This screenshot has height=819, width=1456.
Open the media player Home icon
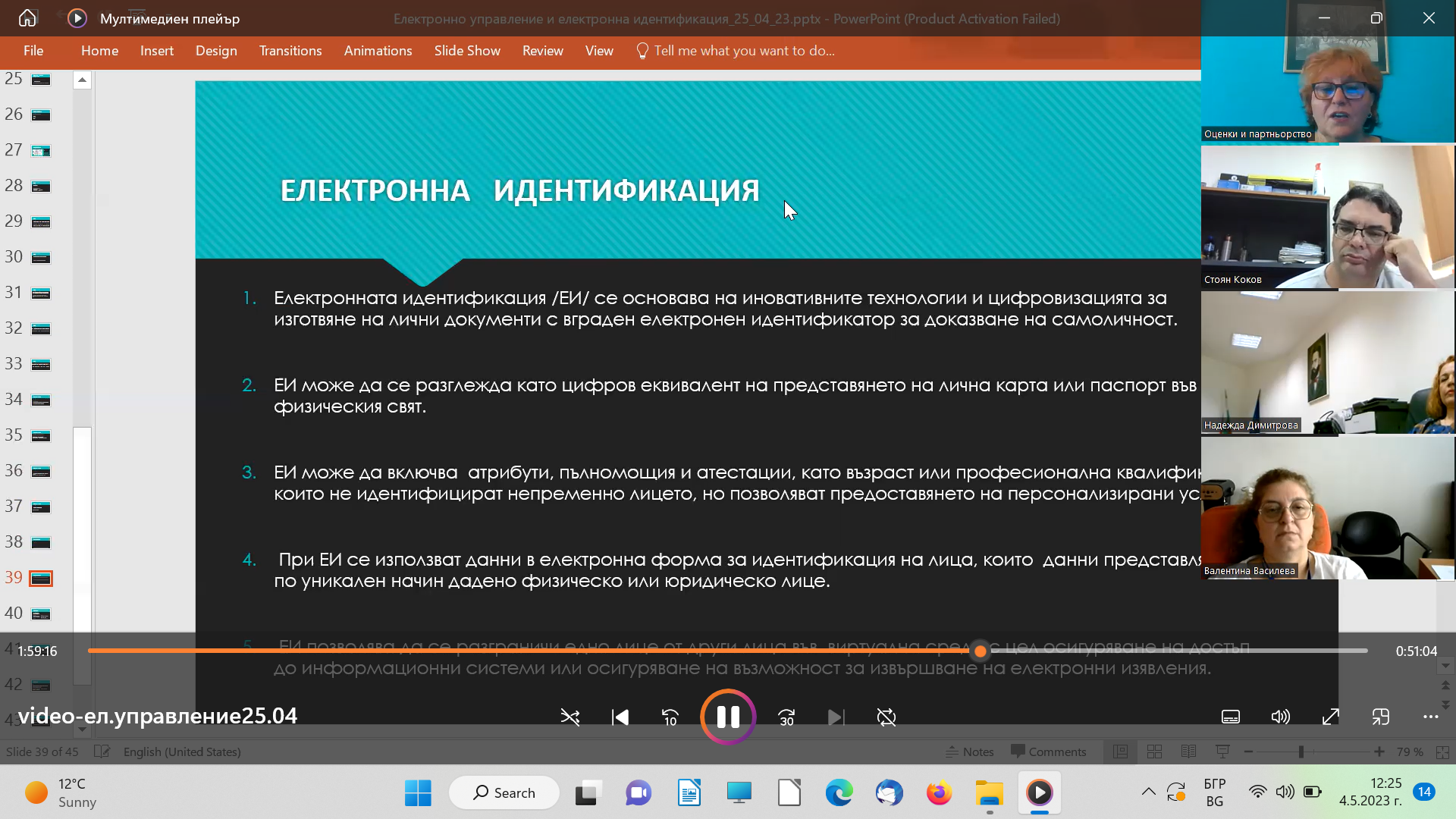tap(27, 18)
